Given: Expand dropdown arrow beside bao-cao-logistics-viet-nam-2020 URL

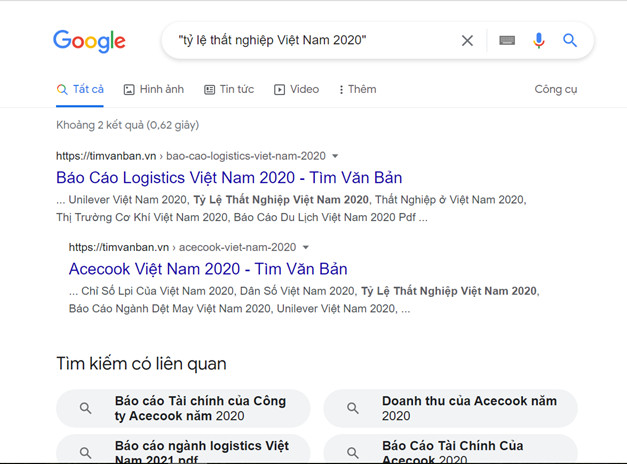Looking at the screenshot, I should tap(335, 156).
